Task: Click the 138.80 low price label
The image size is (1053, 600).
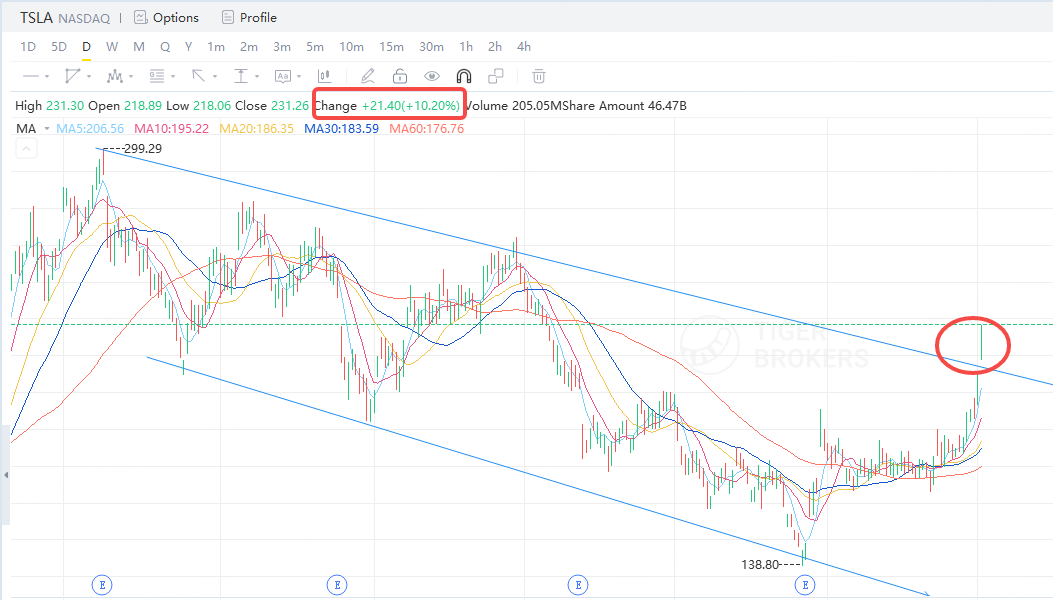Action: tap(760, 564)
